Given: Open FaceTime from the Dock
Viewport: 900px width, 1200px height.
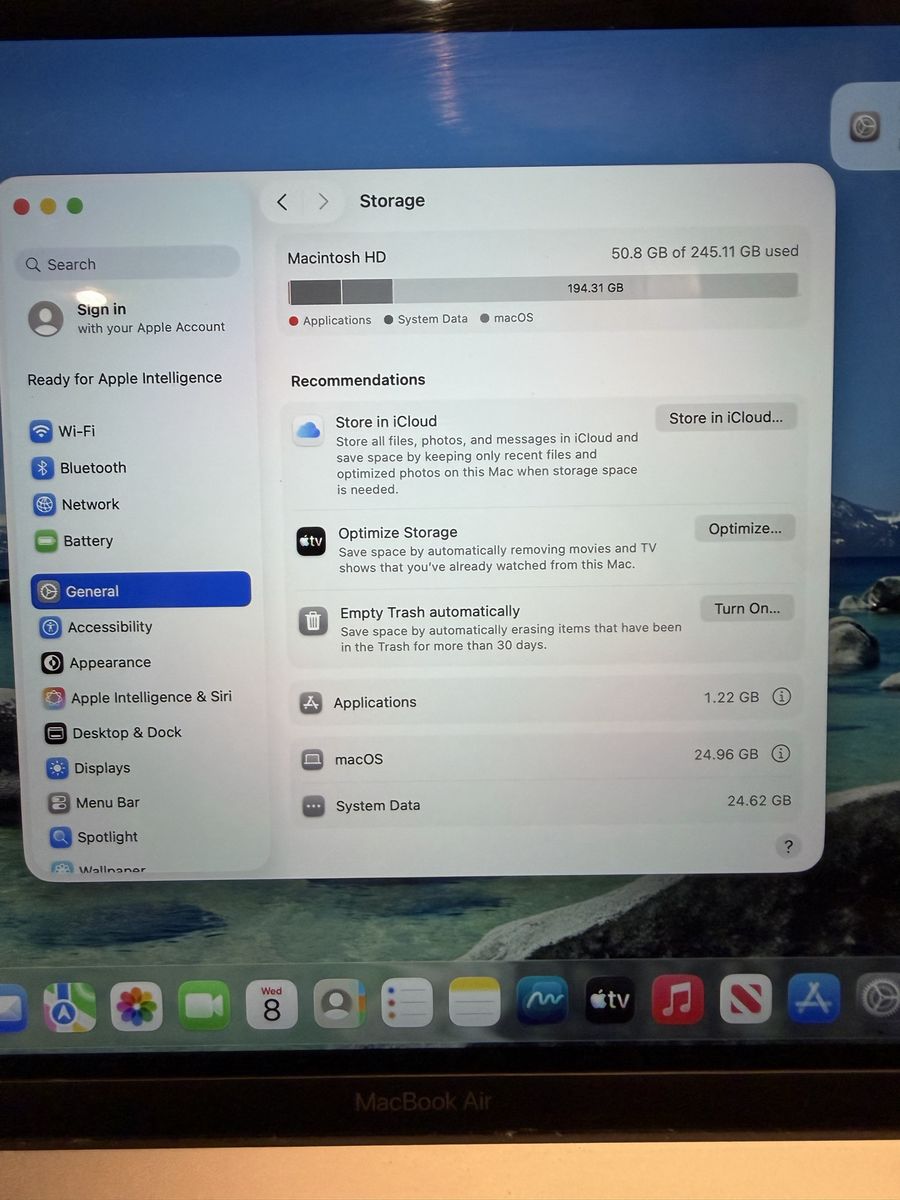Looking at the screenshot, I should click(204, 1005).
